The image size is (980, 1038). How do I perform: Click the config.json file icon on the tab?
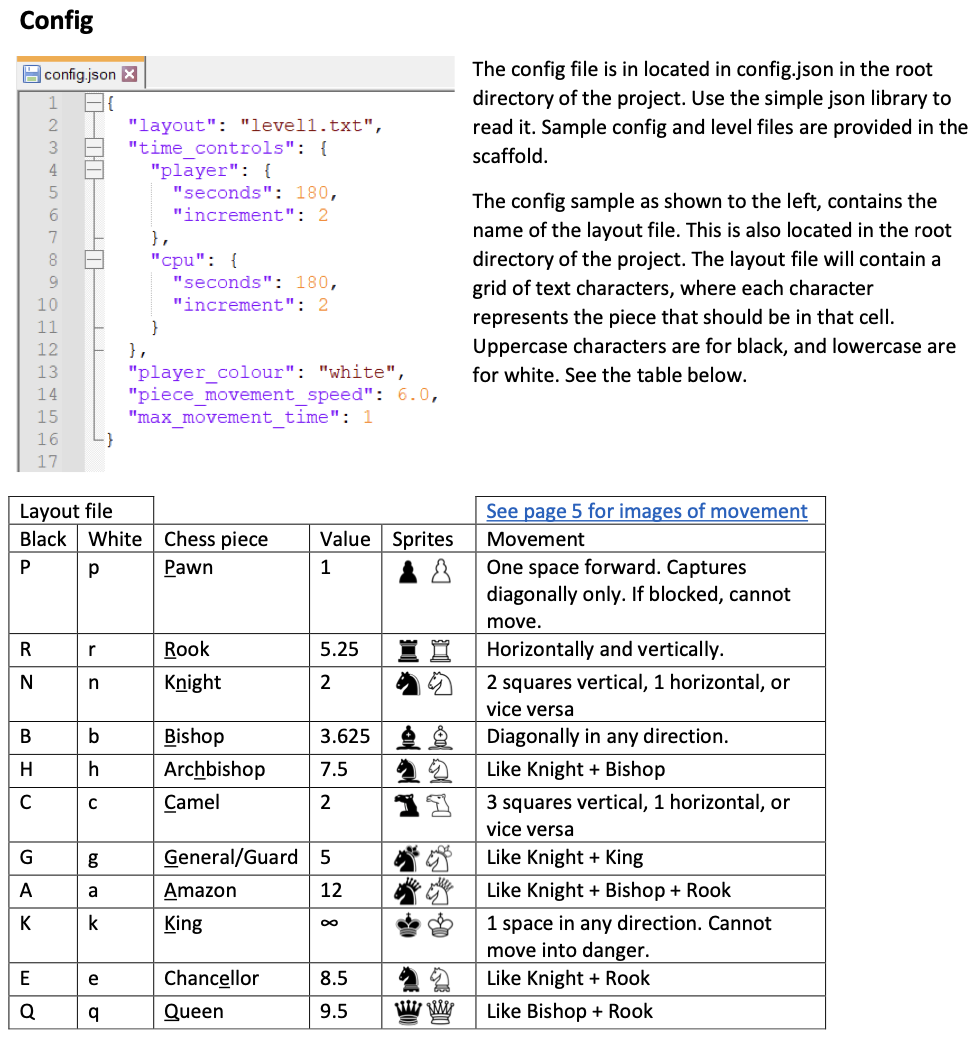tap(33, 73)
